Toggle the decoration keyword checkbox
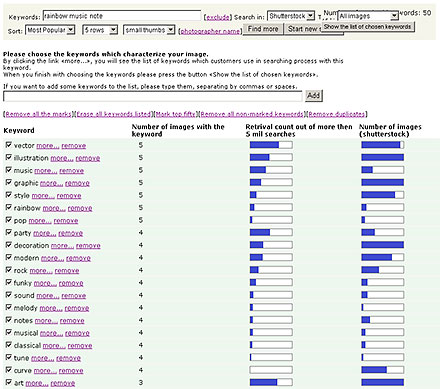 click(x=9, y=245)
